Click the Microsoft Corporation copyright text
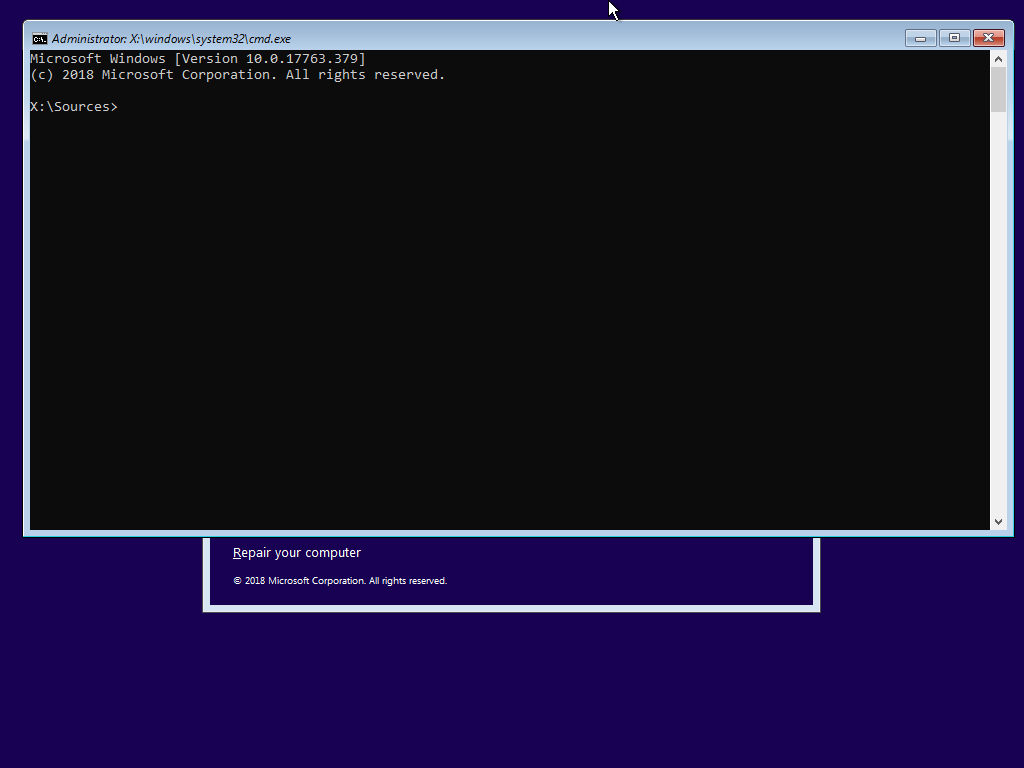The width and height of the screenshot is (1024, 768). pos(338,580)
